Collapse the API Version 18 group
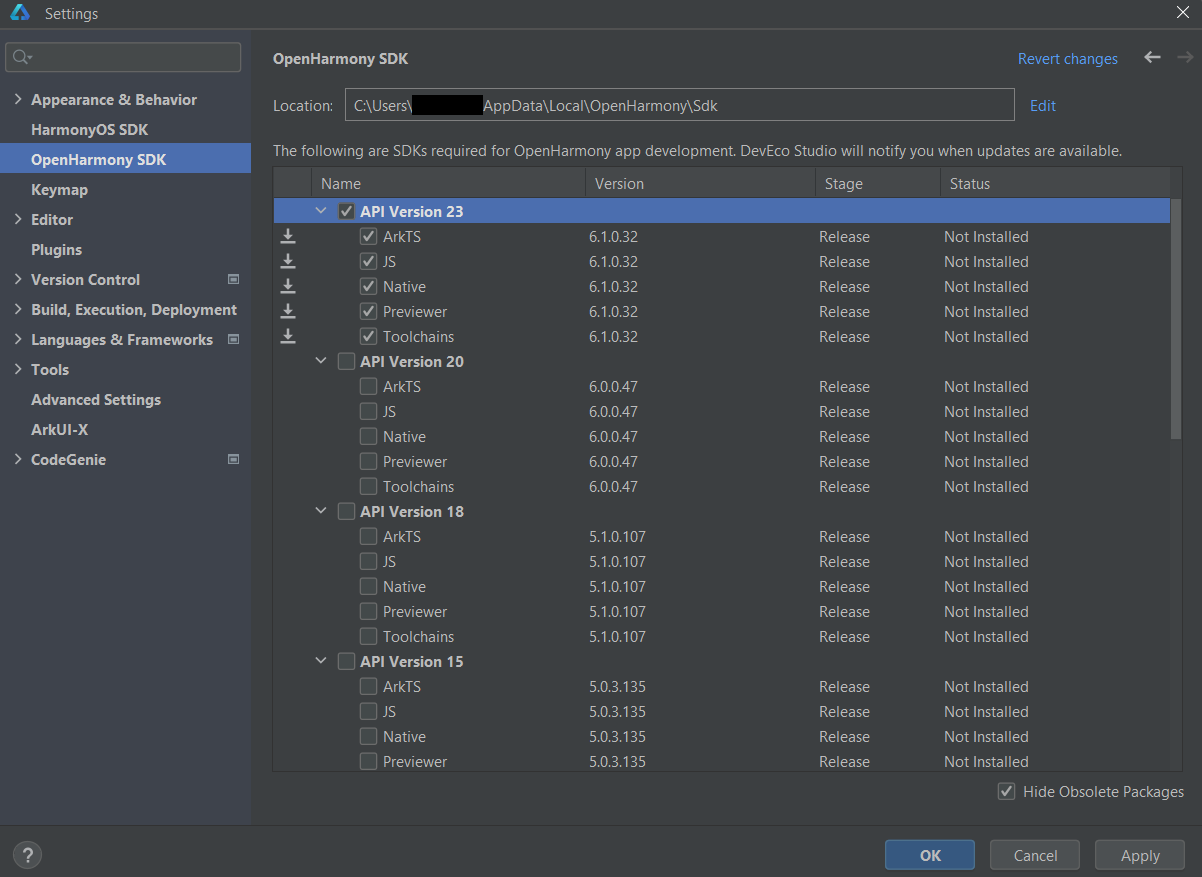1202x877 pixels. tap(321, 511)
